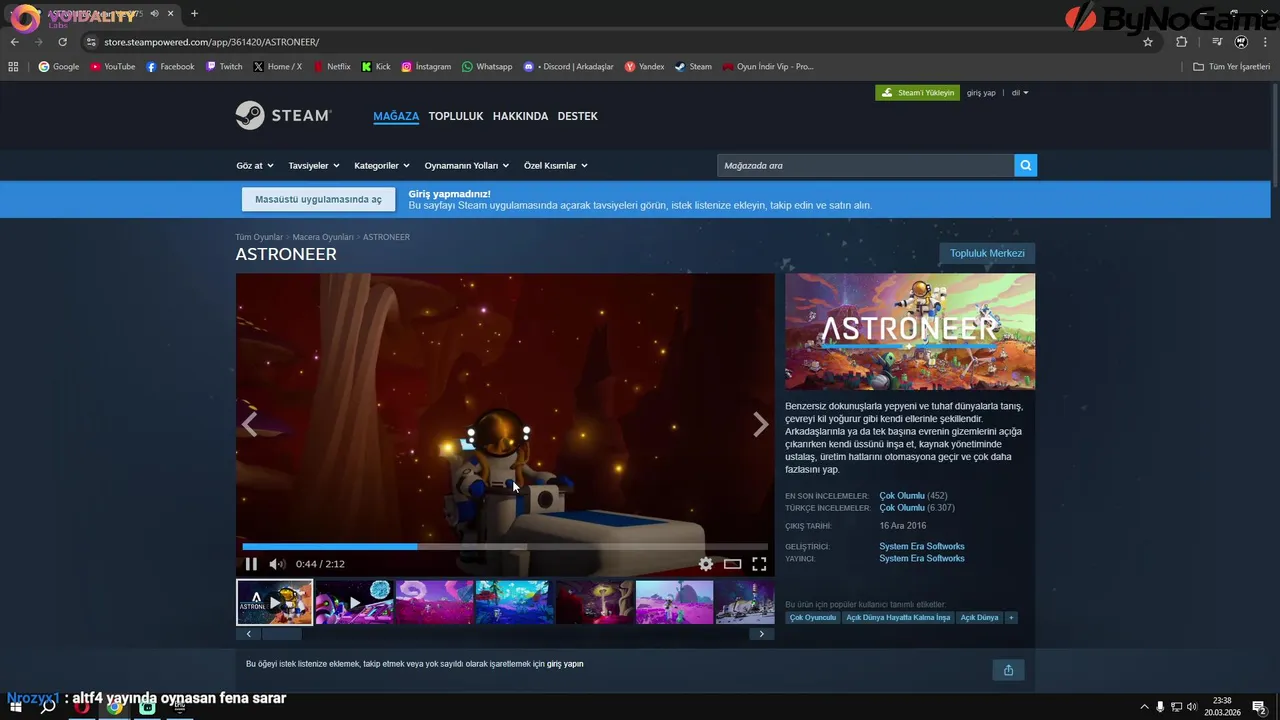
Task: Open the DESTEK tab
Action: (577, 116)
